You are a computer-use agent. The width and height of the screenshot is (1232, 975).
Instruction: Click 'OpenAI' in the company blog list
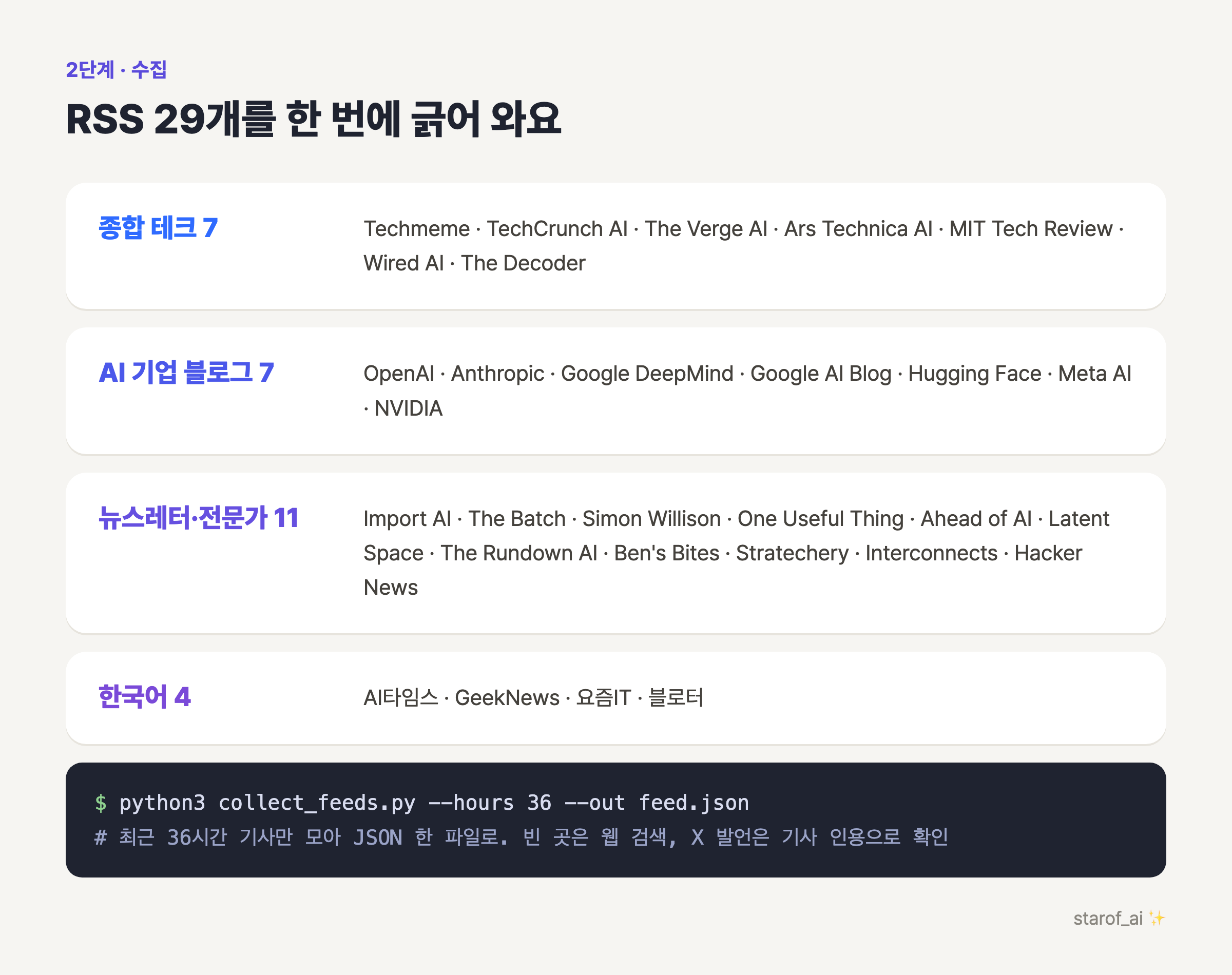click(399, 374)
